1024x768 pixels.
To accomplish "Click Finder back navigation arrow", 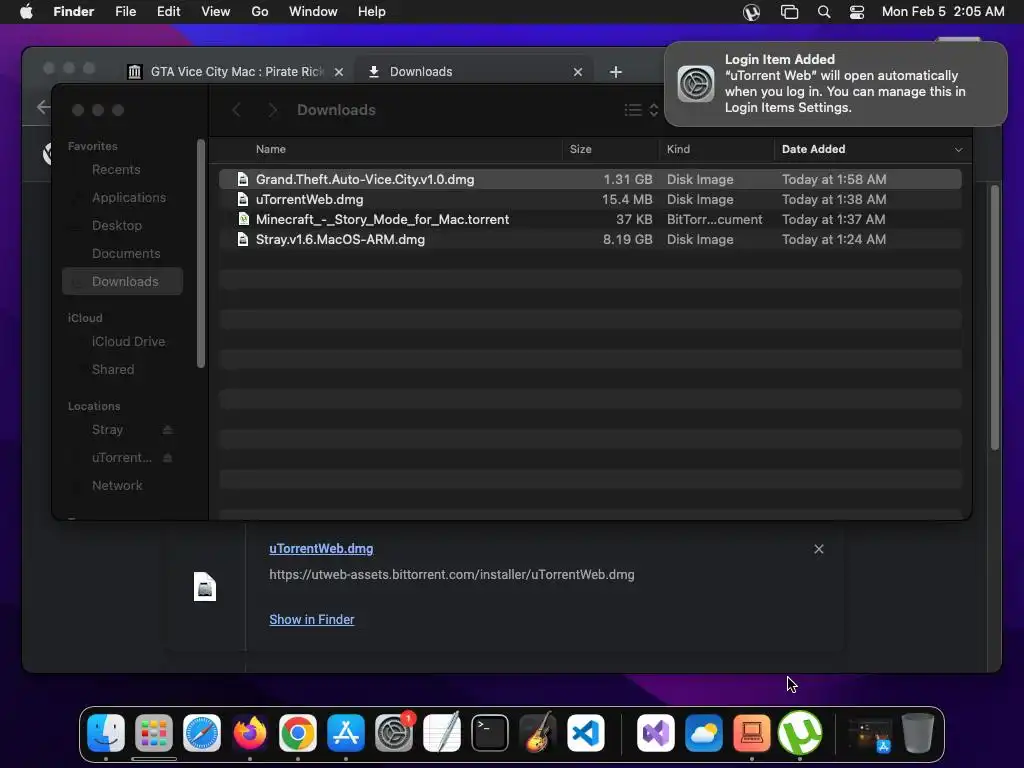I will pyautogui.click(x=236, y=110).
